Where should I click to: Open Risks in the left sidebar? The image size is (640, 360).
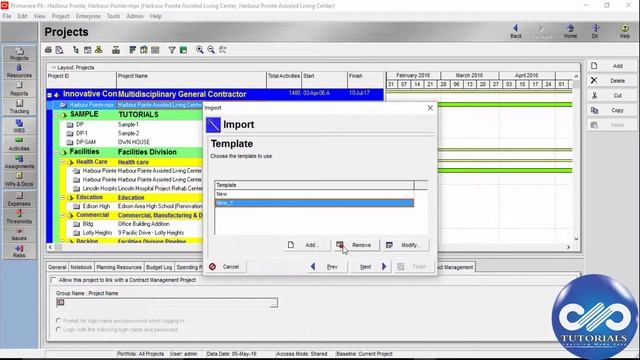pos(19,251)
